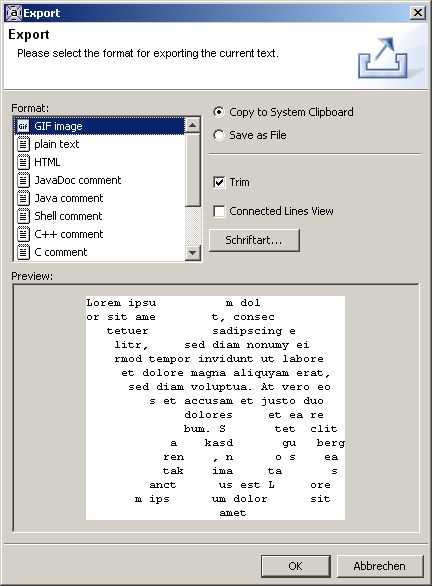Choose the Save as File radio button
This screenshot has height=586, width=432.
pos(250,135)
